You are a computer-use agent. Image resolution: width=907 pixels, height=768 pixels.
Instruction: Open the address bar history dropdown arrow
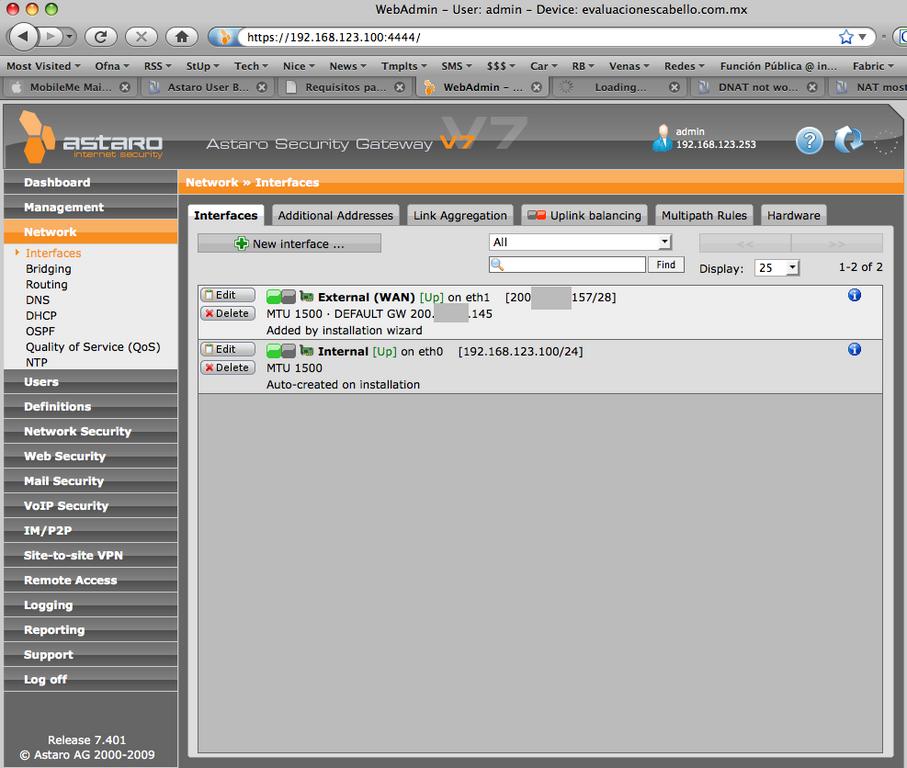pyautogui.click(x=862, y=37)
